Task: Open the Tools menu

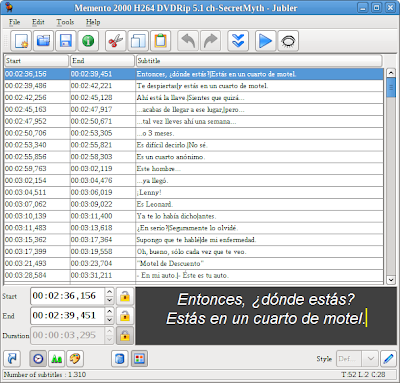Action: pos(65,22)
